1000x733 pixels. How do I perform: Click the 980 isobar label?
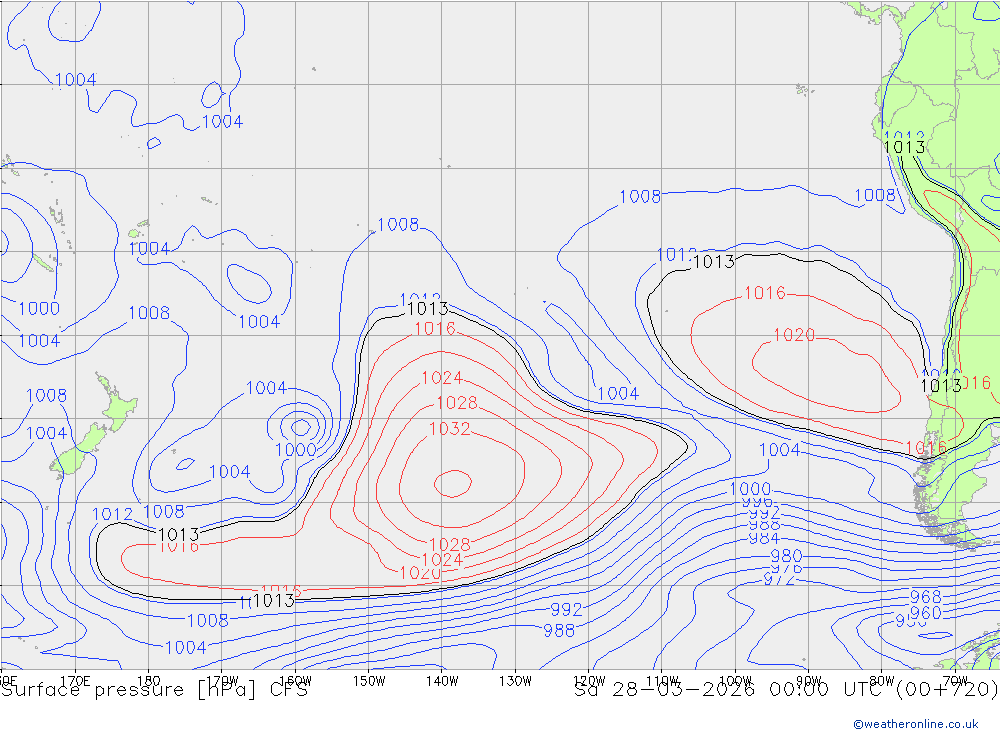786,556
